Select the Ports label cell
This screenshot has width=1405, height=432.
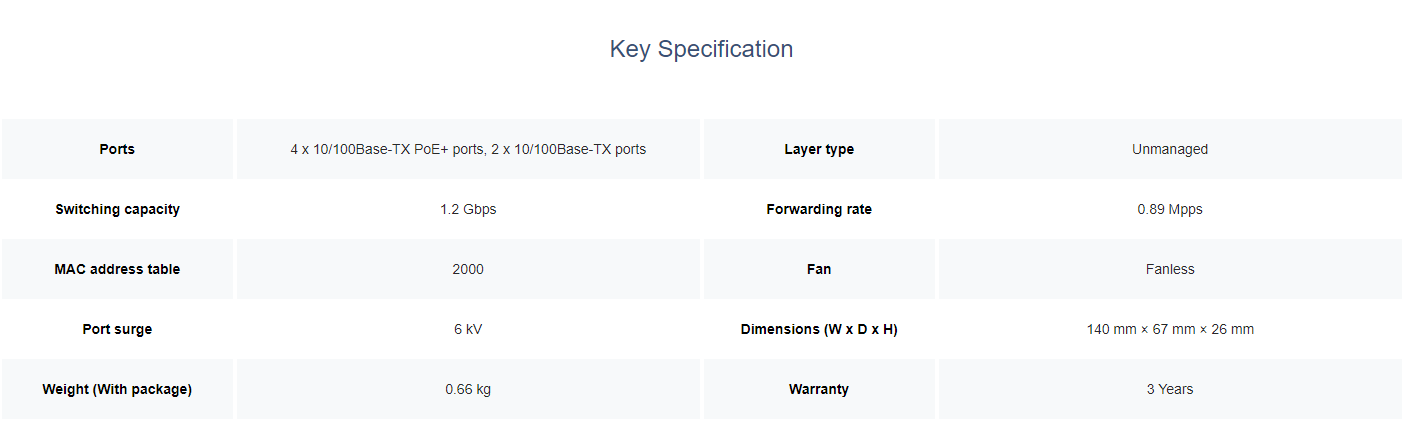coord(117,149)
